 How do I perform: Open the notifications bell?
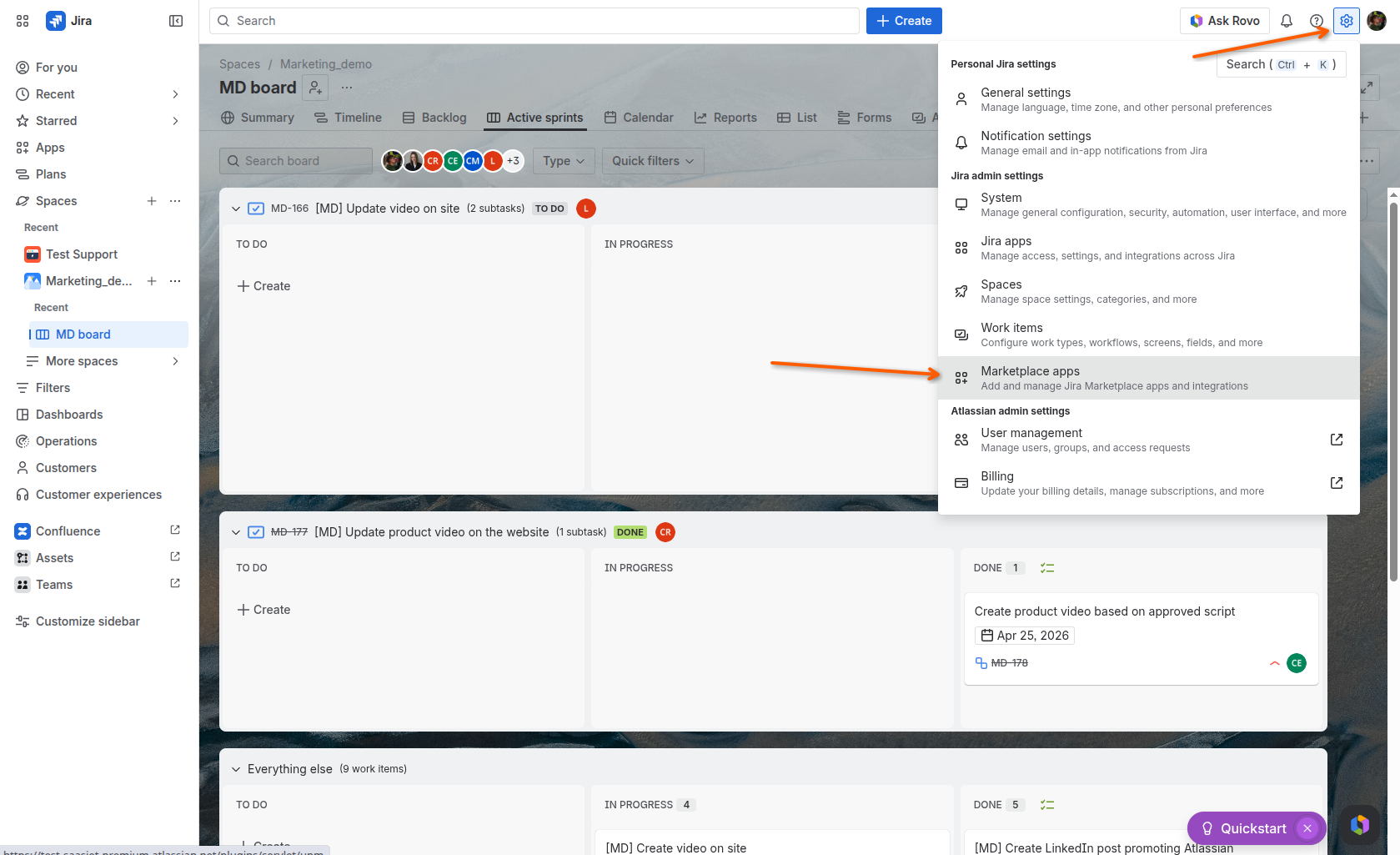tap(1287, 21)
